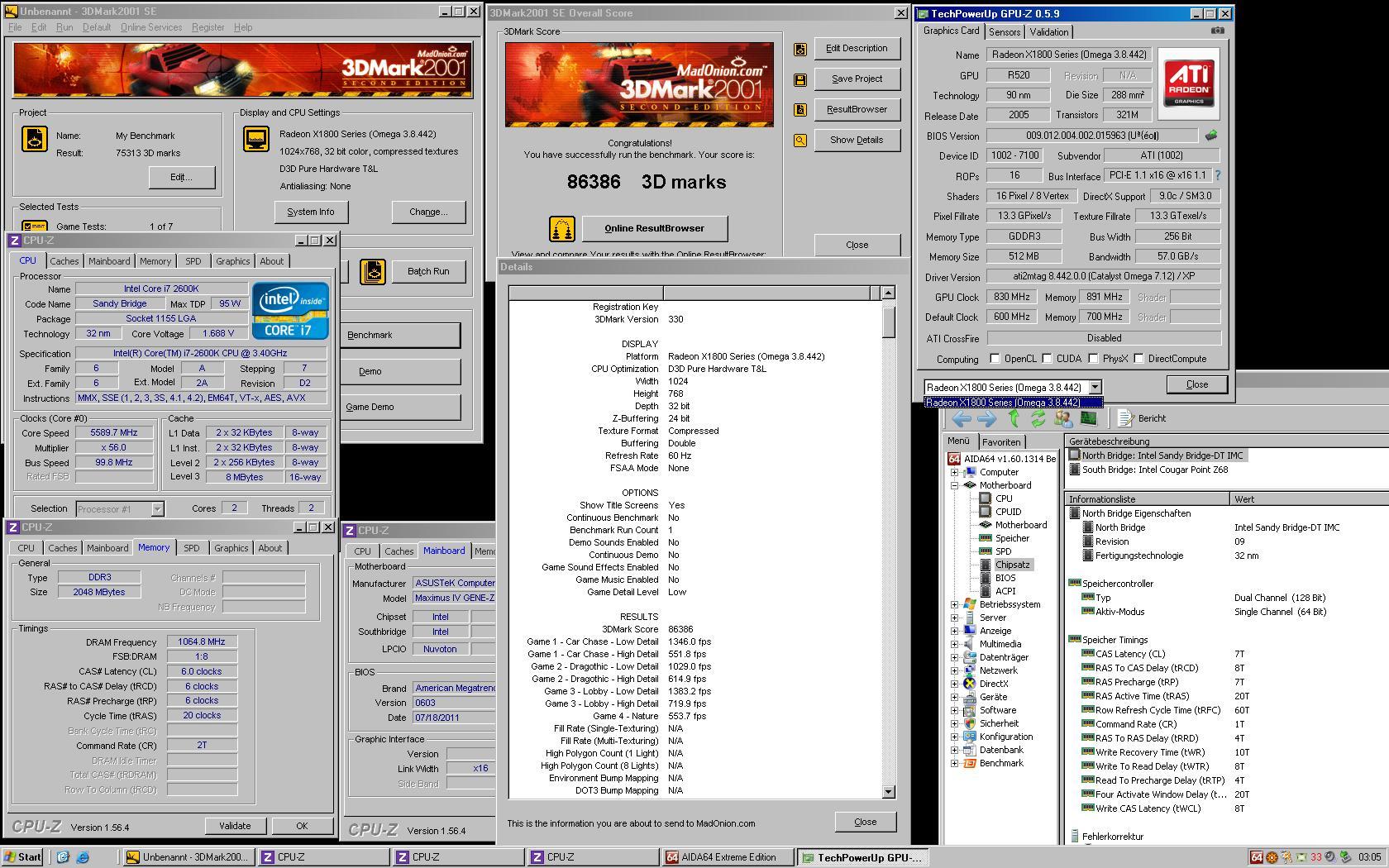Image resolution: width=1389 pixels, height=868 pixels.
Task: Click Internet Explorer quick launch icon
Action: (83, 857)
